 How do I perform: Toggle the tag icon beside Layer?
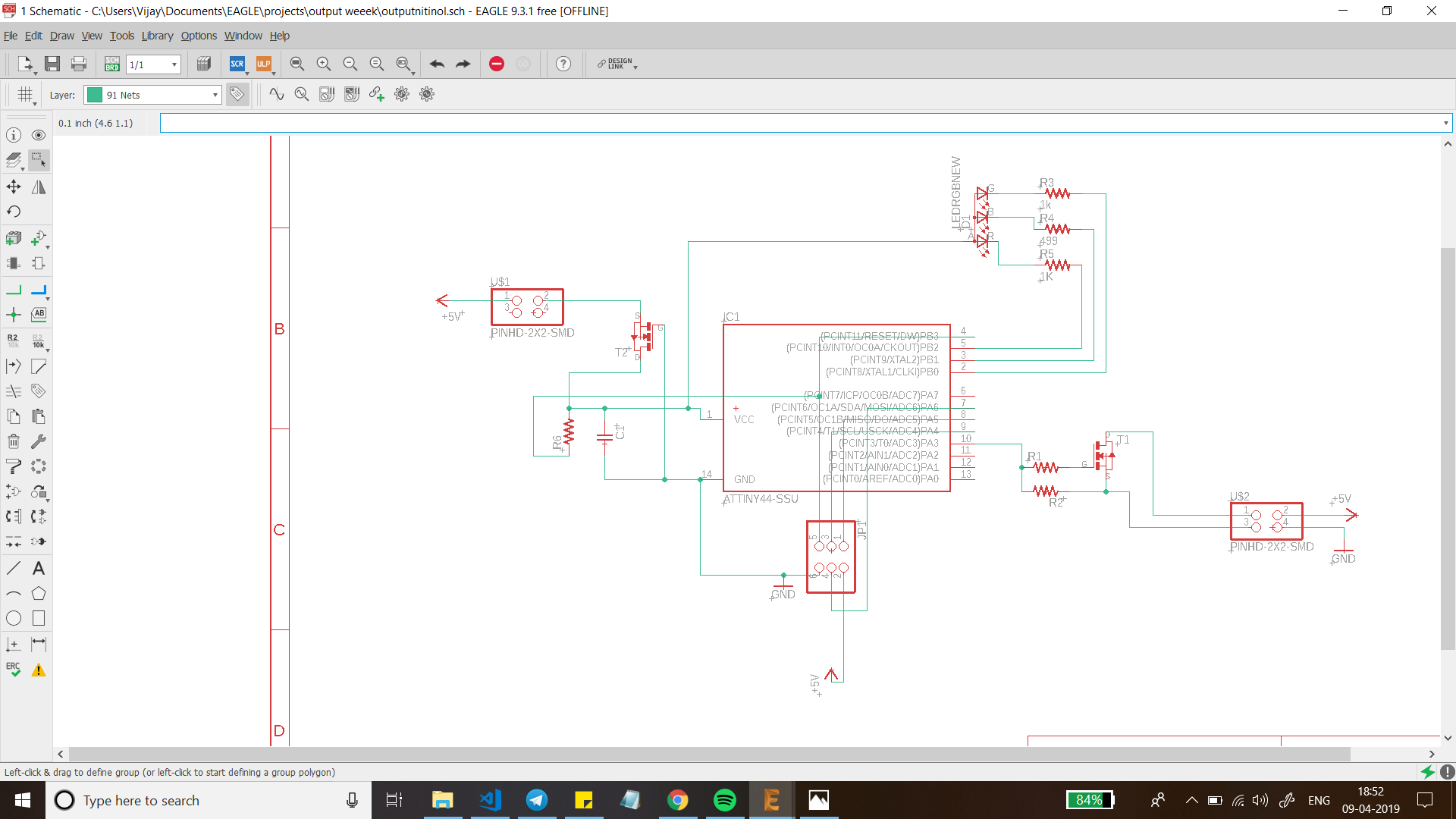tap(237, 94)
